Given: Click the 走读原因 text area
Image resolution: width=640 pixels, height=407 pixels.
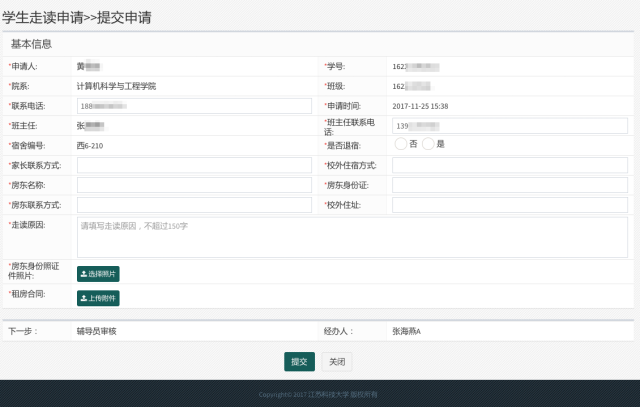Looking at the screenshot, I should click(352, 237).
